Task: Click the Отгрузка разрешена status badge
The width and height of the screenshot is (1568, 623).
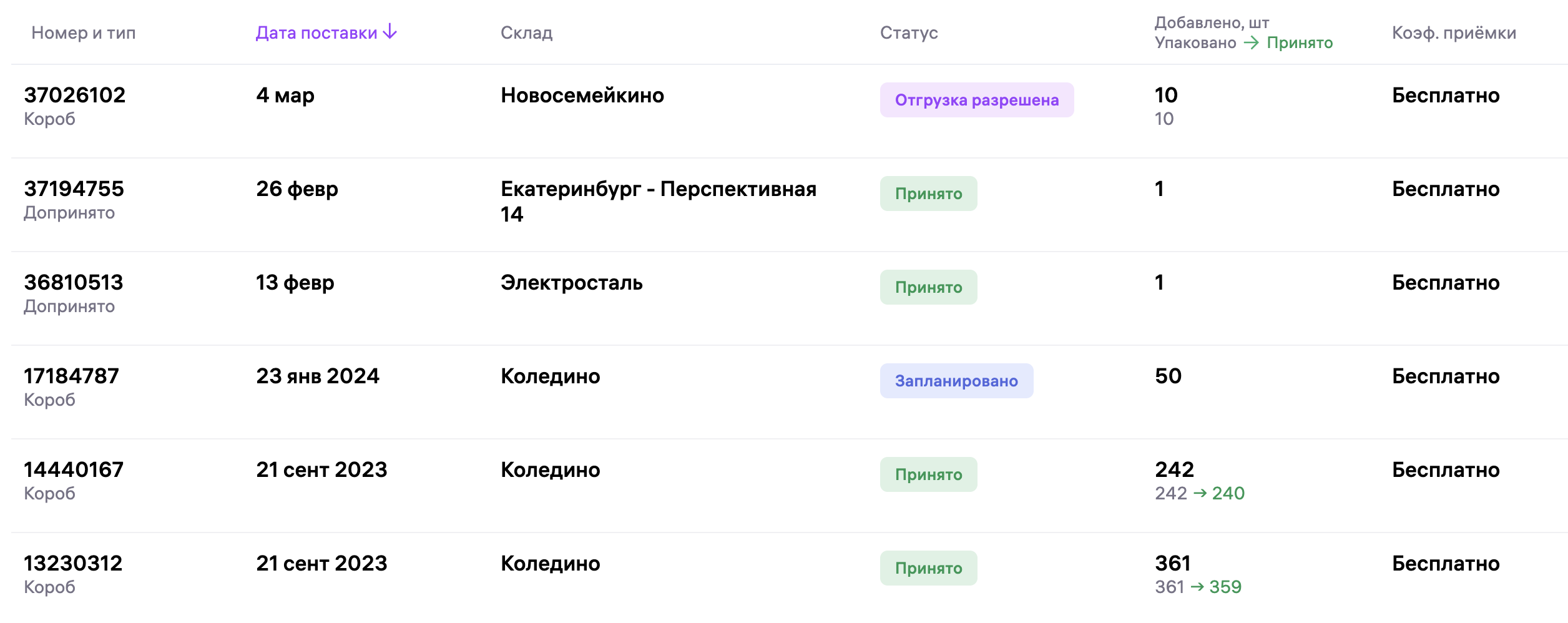Action: [x=976, y=100]
